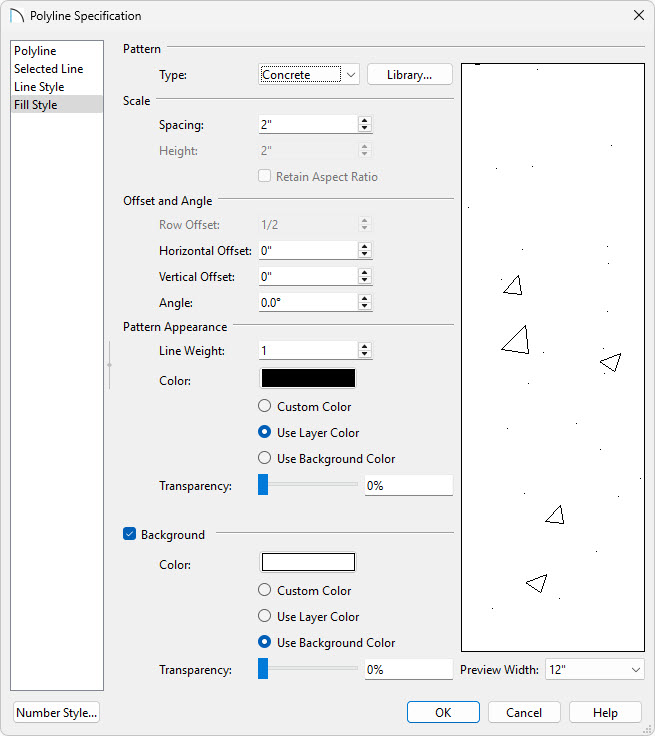Open the Polyline panel in the sidebar
Image resolution: width=655 pixels, height=736 pixels.
56,51
